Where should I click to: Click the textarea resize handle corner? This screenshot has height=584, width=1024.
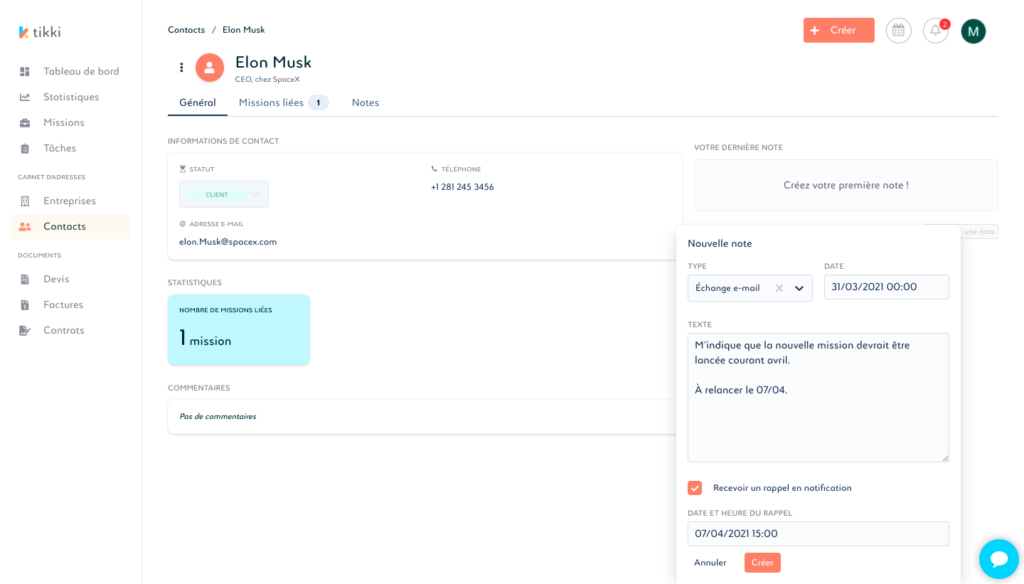[x=945, y=458]
